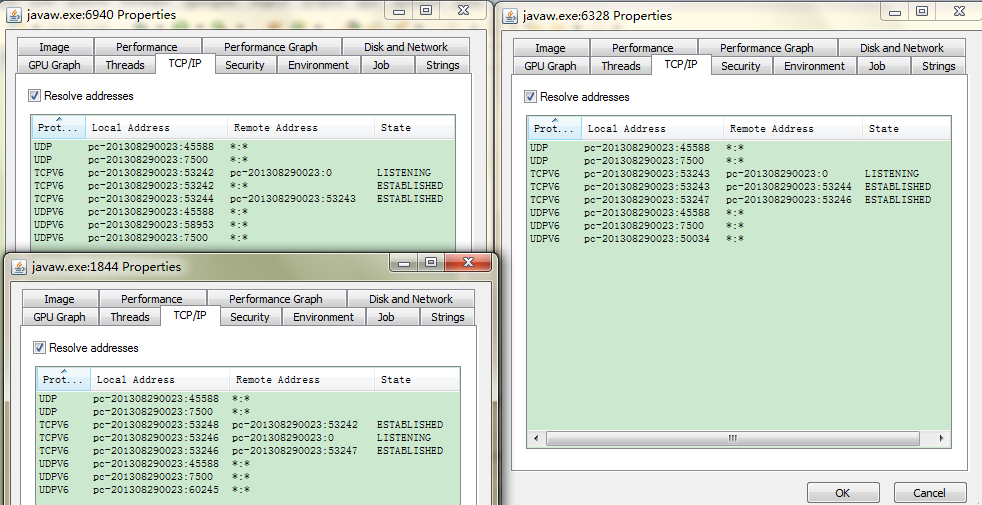
Task: Open Image tab in javaw.exe:6940 window
Action: [x=54, y=47]
